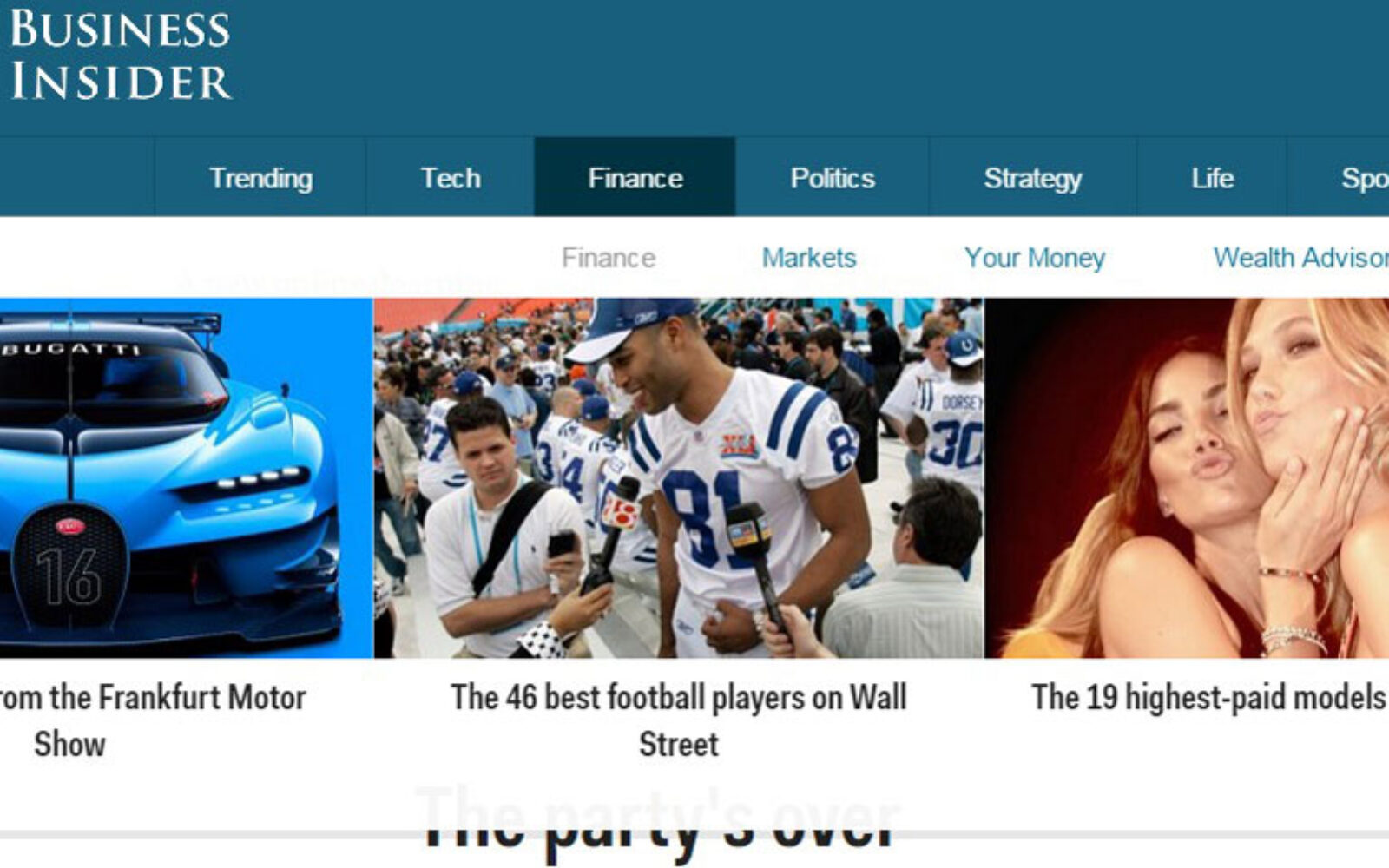Click the football player photo thumbnail

(679, 478)
